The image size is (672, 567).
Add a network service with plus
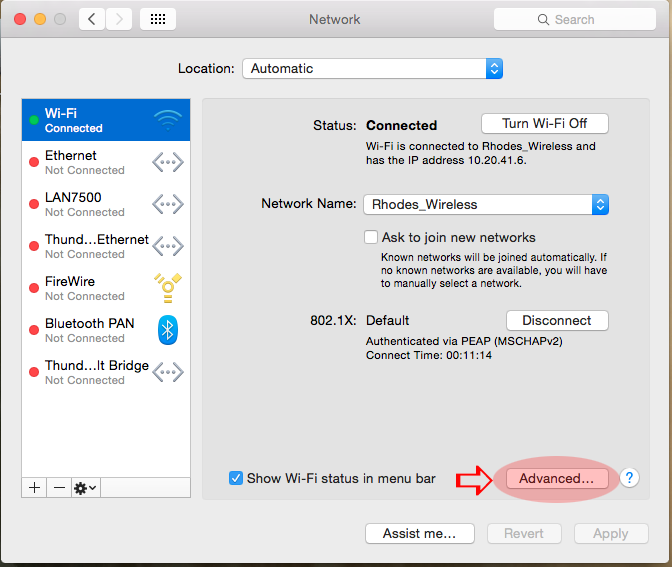pyautogui.click(x=34, y=488)
